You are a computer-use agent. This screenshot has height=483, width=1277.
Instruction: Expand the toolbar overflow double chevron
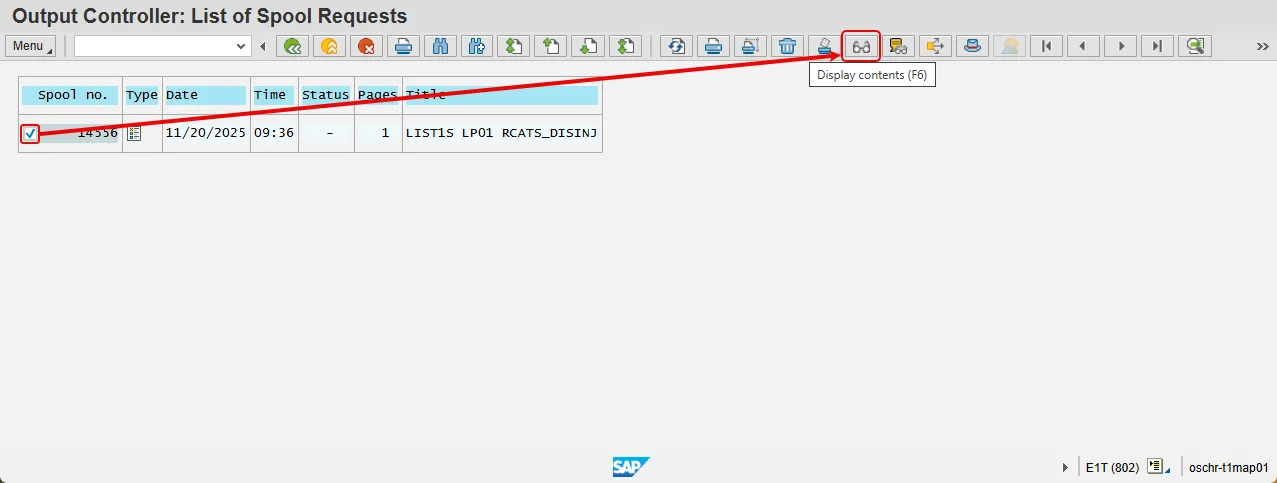pos(1262,46)
